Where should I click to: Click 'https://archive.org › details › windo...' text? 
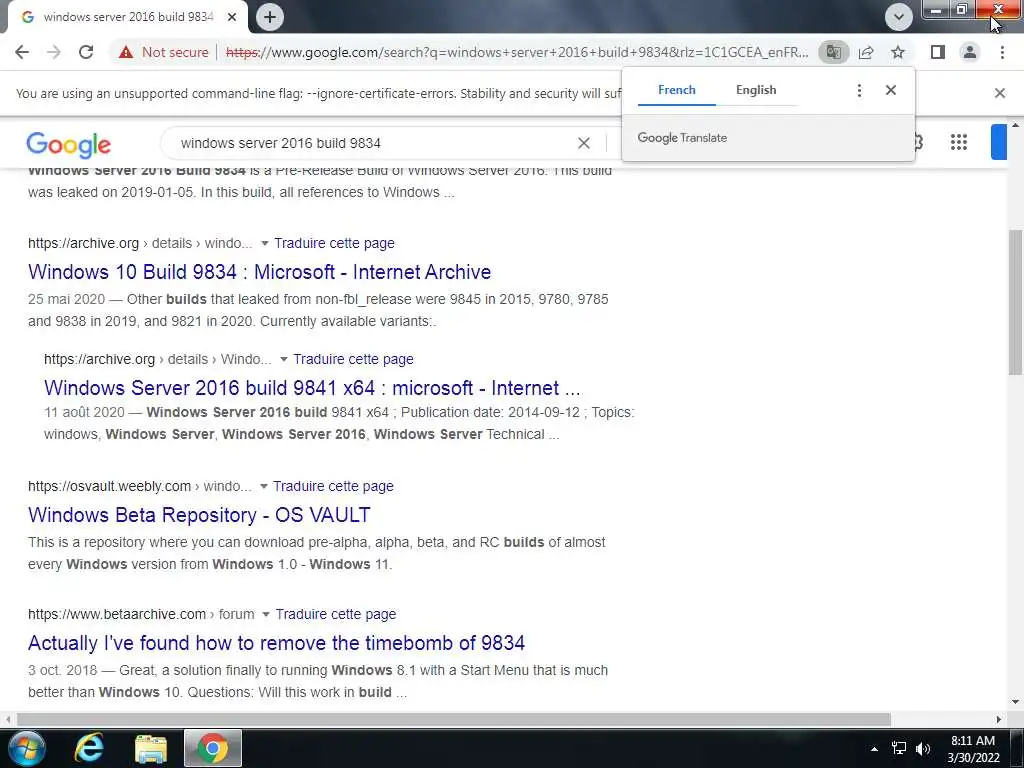(x=140, y=243)
